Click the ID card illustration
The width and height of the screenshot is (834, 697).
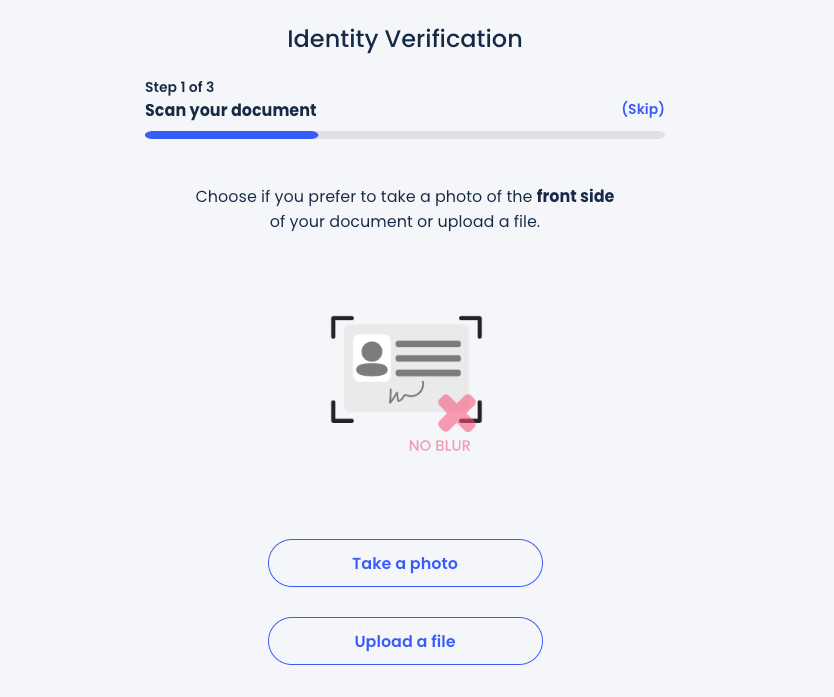point(407,367)
